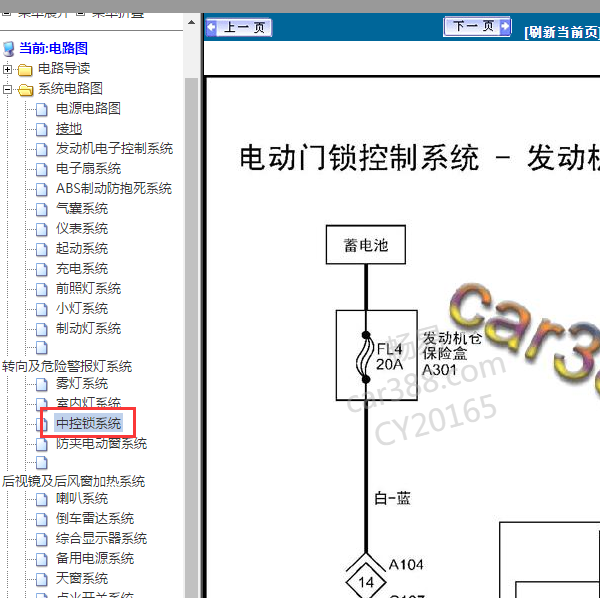Select 发动机电子控制系统 in tree

point(114,148)
